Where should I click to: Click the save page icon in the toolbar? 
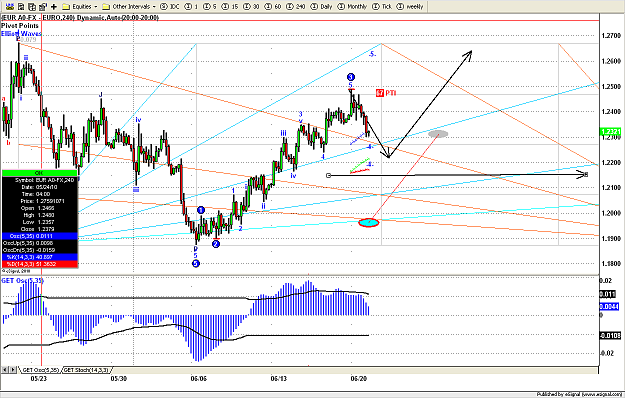coord(21,6)
